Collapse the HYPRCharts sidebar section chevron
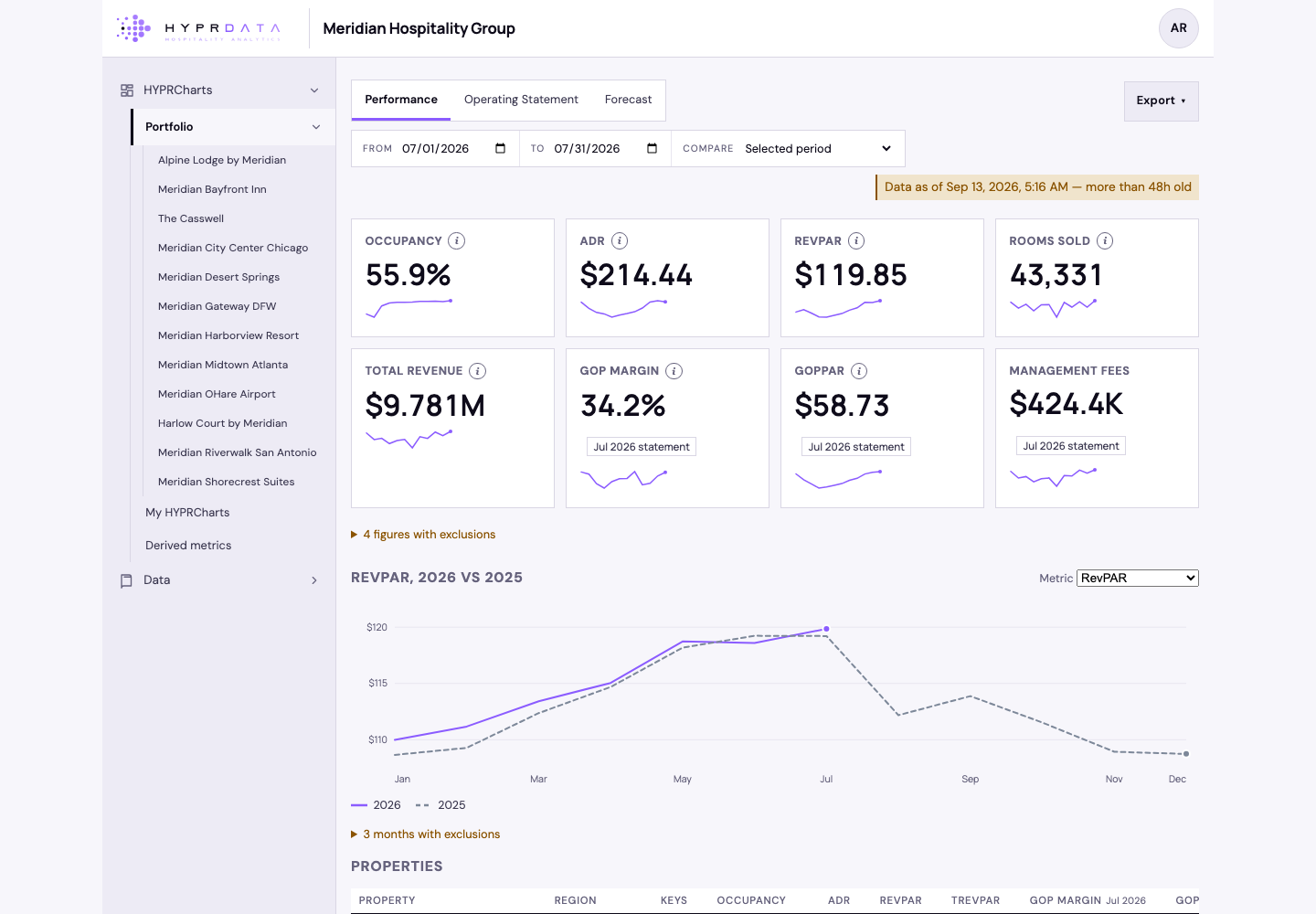The width and height of the screenshot is (1316, 914). click(x=314, y=90)
